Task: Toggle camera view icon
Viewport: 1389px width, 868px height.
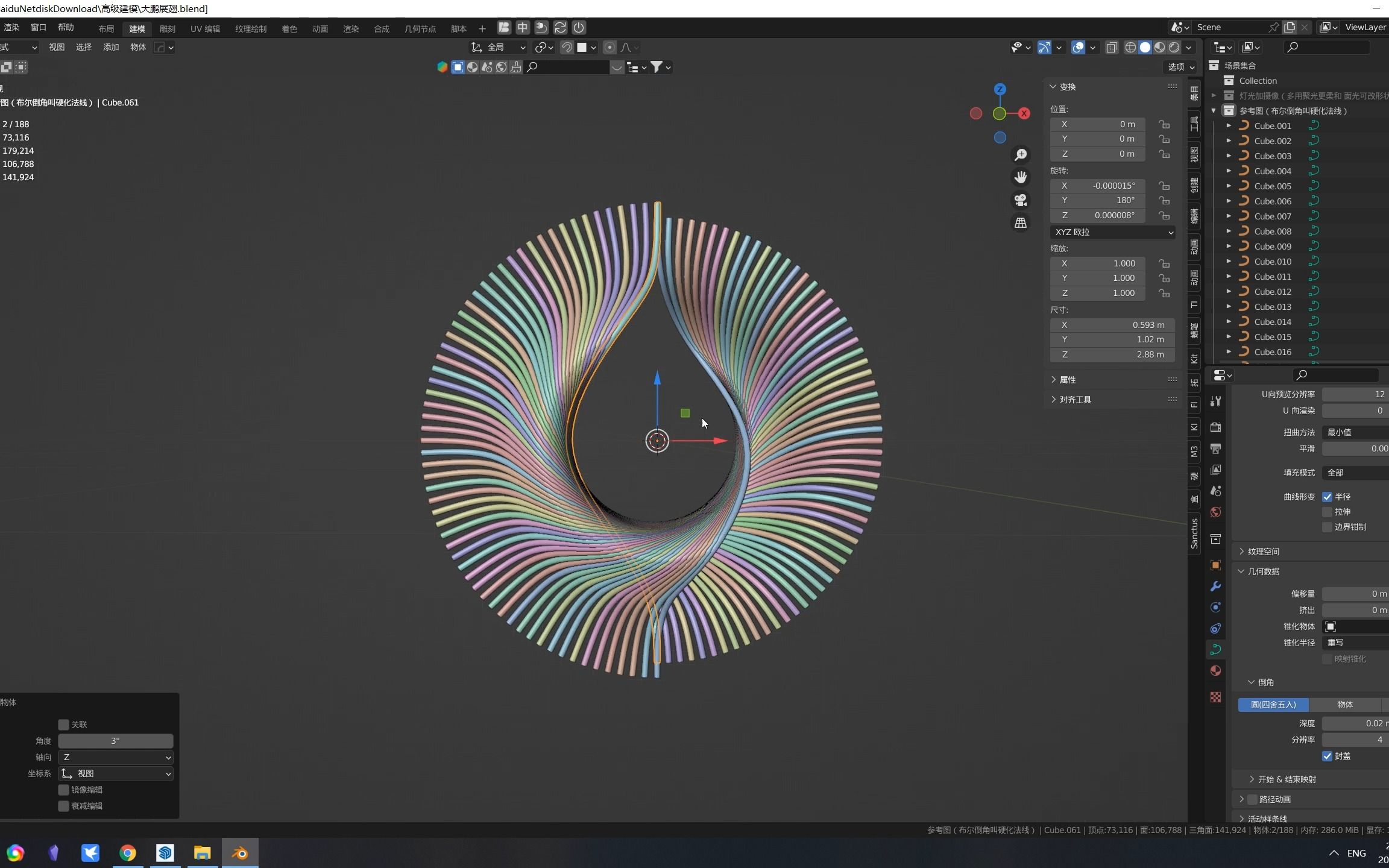Action: [1021, 200]
